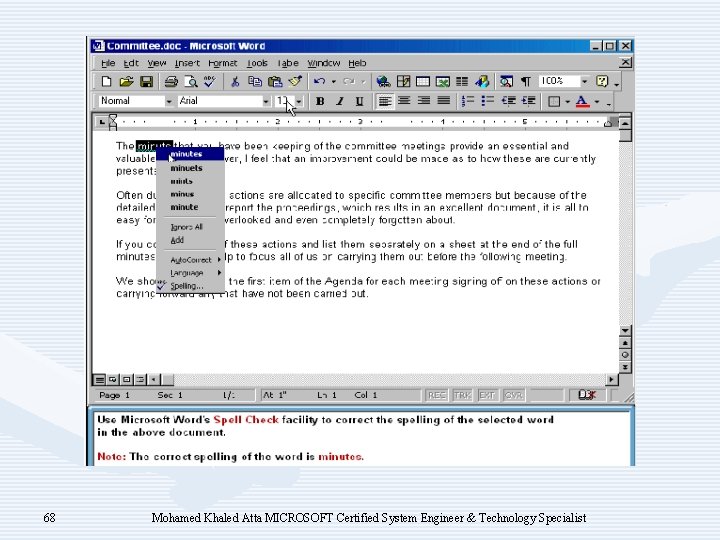
Task: Click the vertical scrollbar down arrow
Action: pyautogui.click(x=624, y=331)
